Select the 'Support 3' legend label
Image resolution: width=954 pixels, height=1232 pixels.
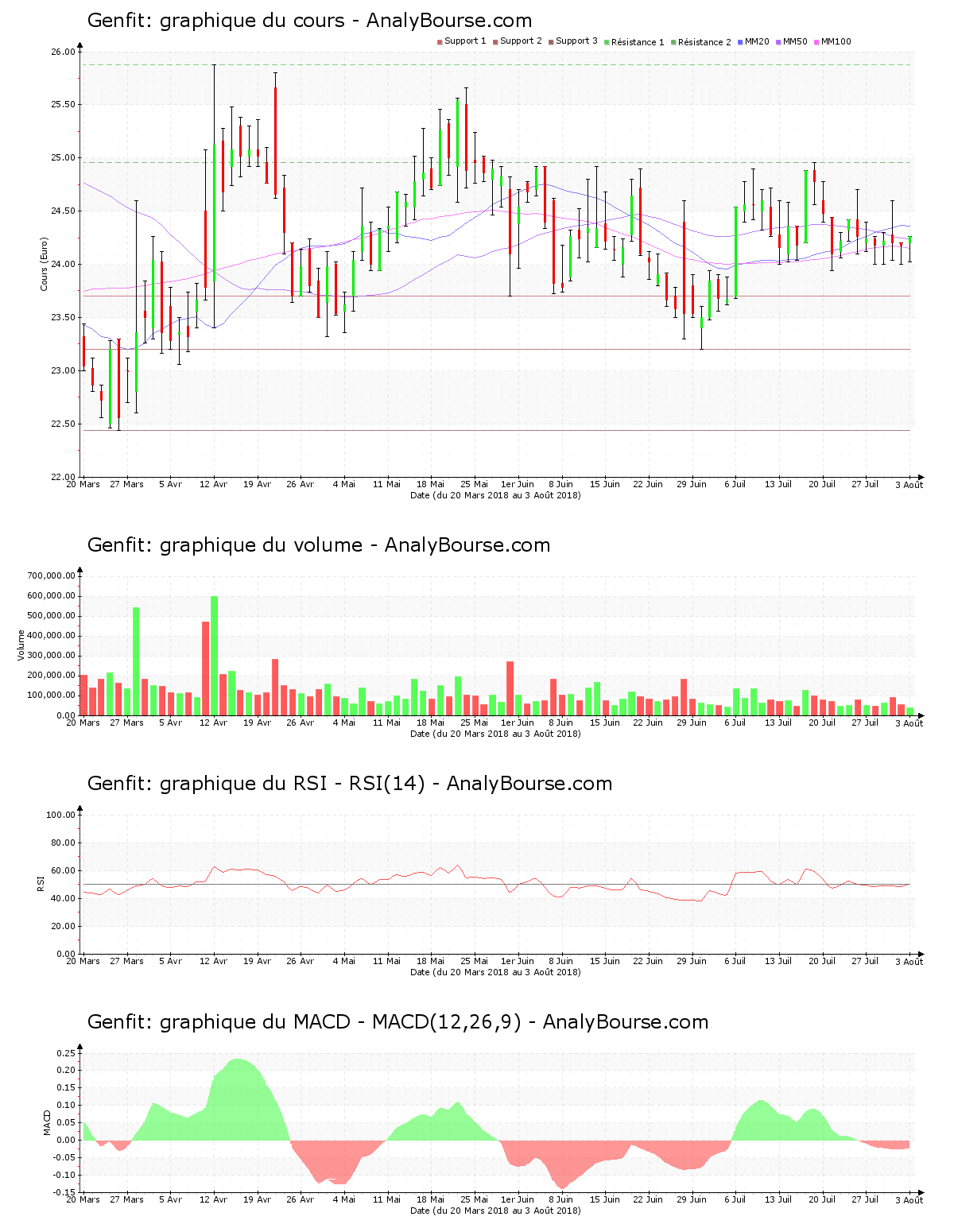[x=576, y=41]
